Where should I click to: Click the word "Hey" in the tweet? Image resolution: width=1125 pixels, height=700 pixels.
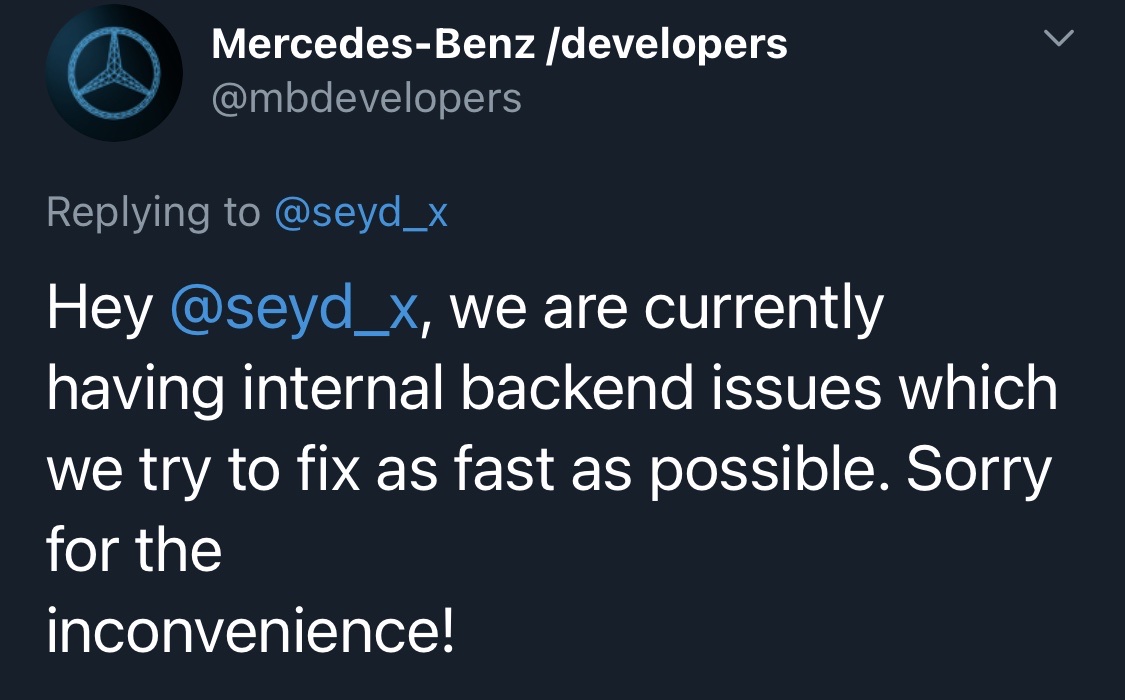coord(99,311)
